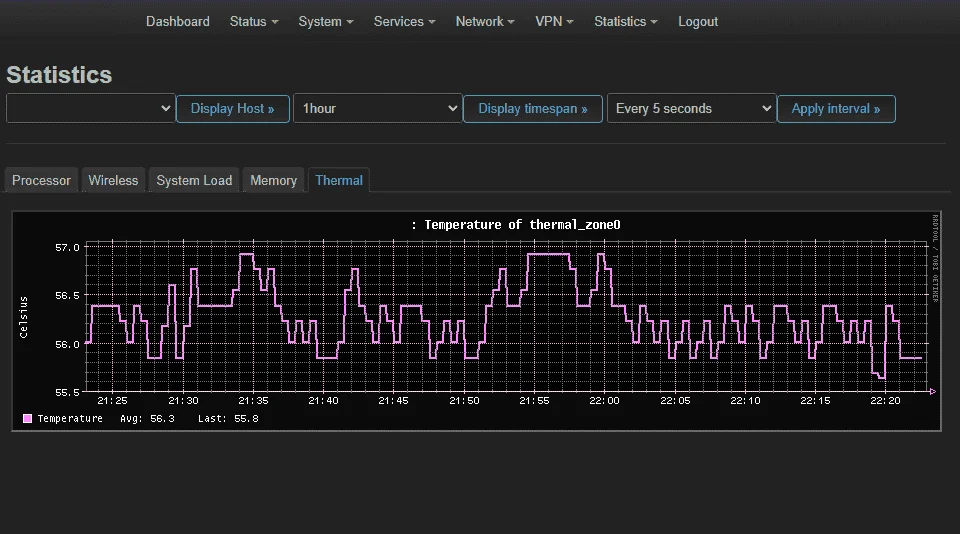Click the Display Host button

click(x=233, y=108)
